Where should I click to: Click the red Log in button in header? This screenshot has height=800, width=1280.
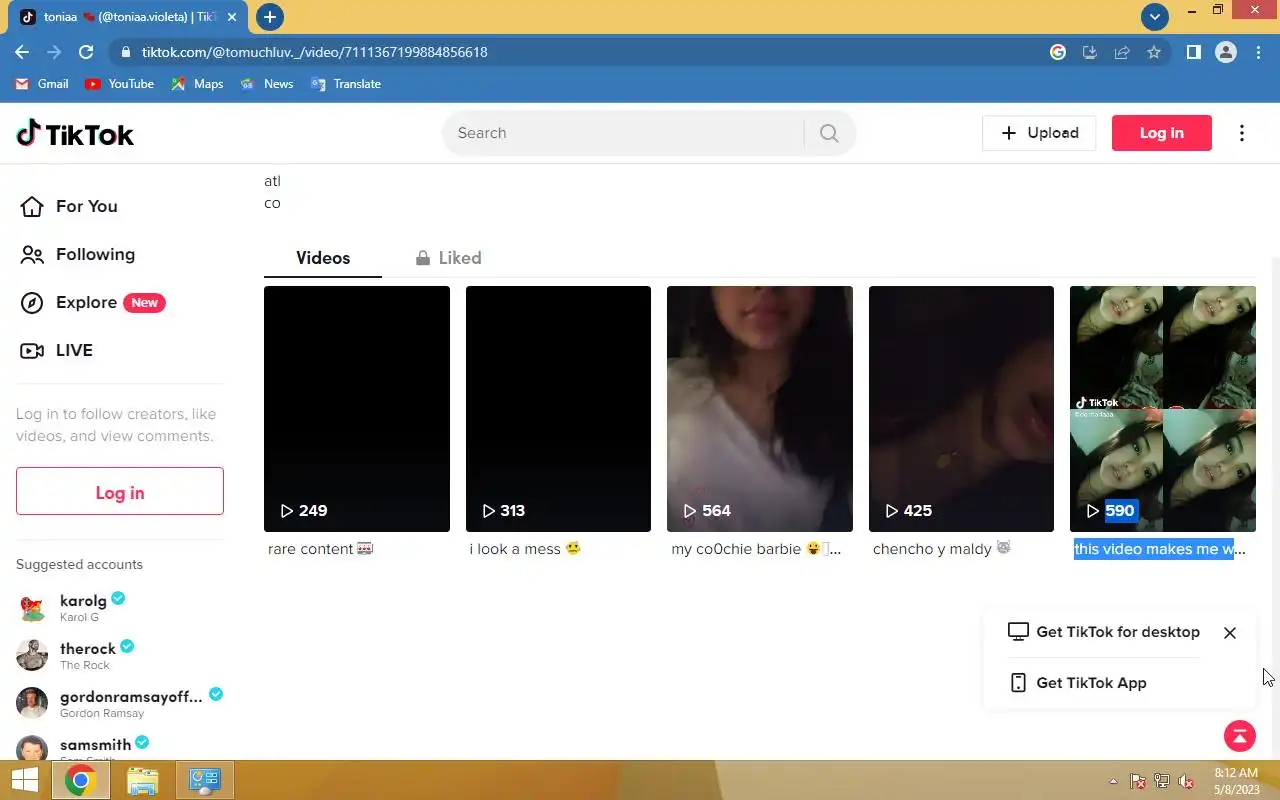point(1162,133)
